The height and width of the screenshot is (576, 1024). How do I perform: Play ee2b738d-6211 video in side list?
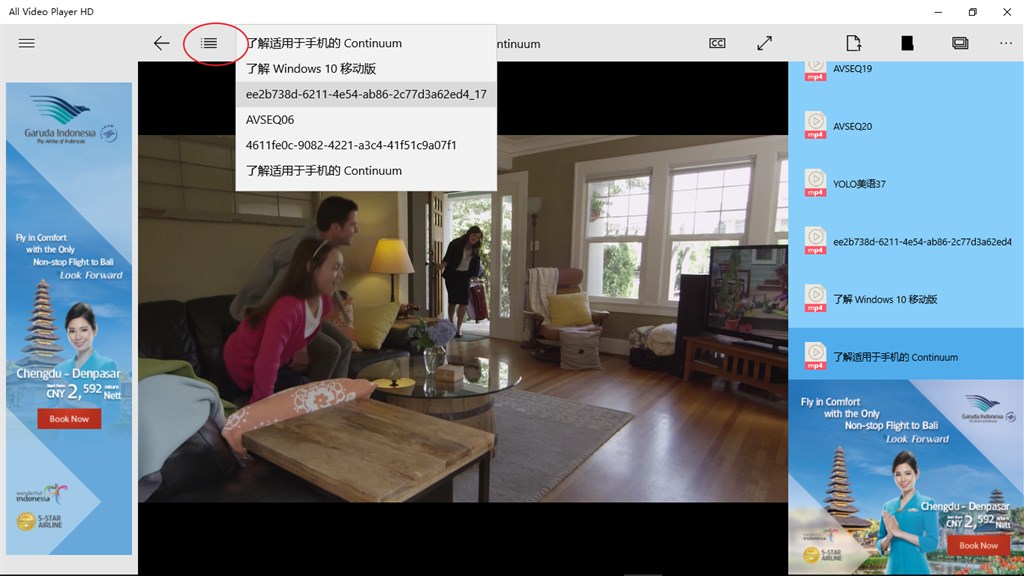[906, 241]
